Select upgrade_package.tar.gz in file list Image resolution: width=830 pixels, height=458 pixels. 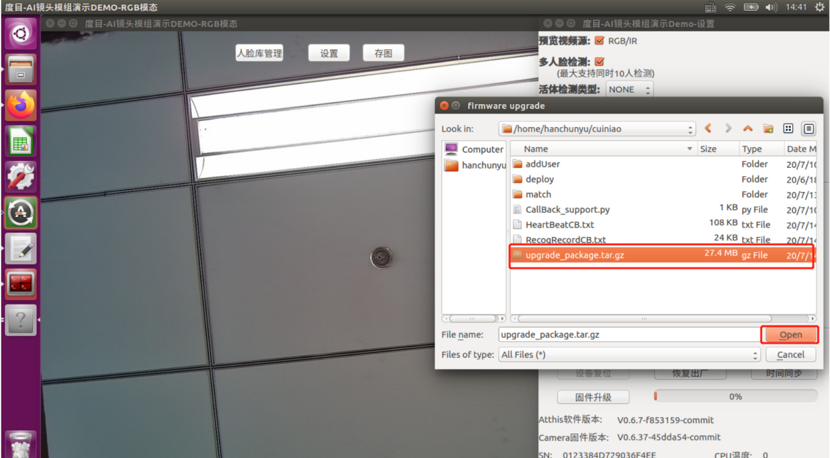[662, 255]
